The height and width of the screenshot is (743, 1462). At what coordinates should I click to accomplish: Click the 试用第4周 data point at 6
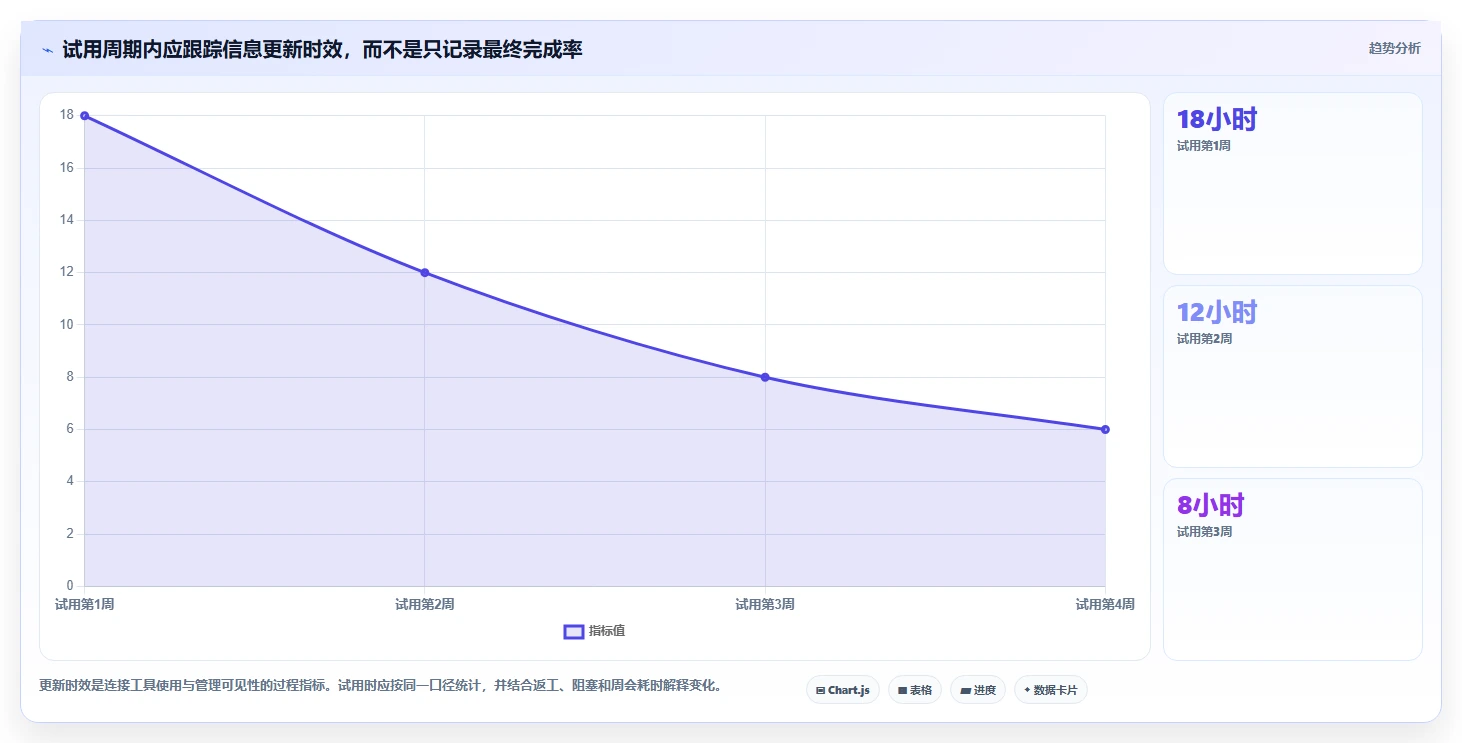[x=1105, y=429]
